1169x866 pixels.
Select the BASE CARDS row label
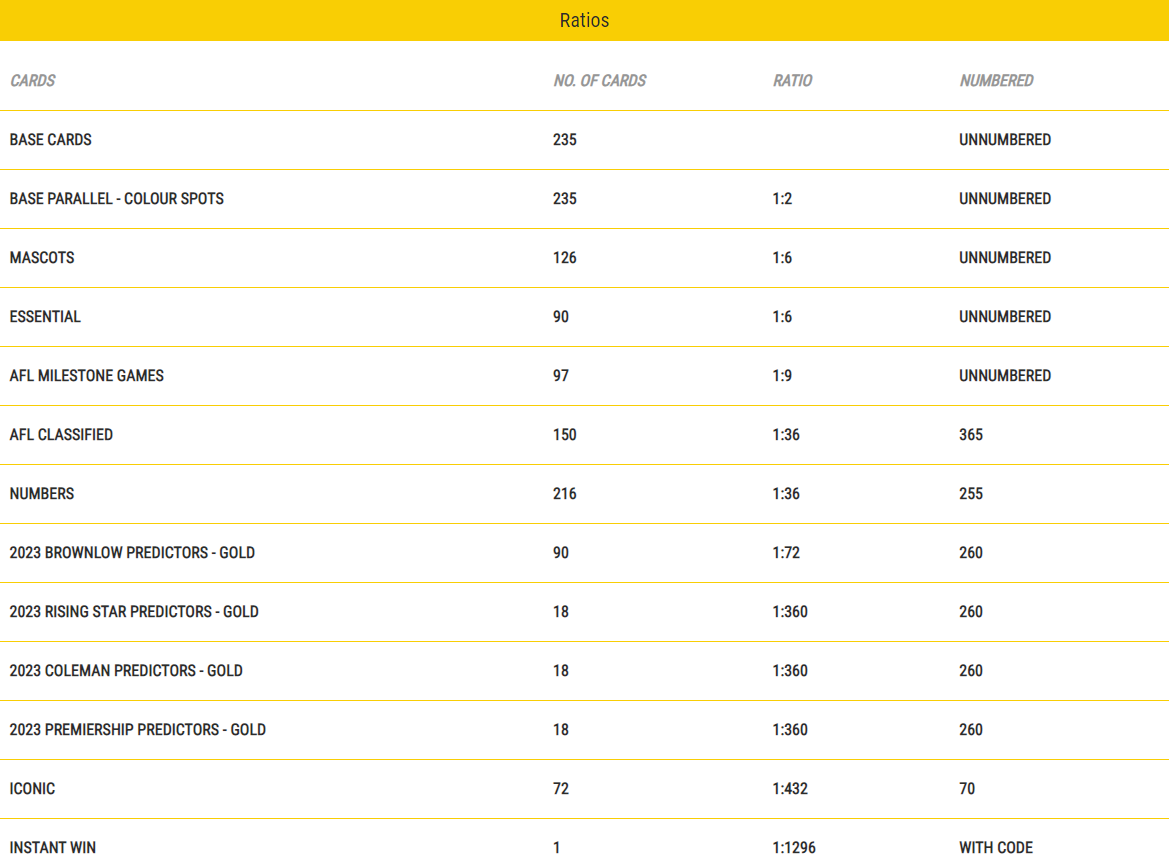point(50,139)
